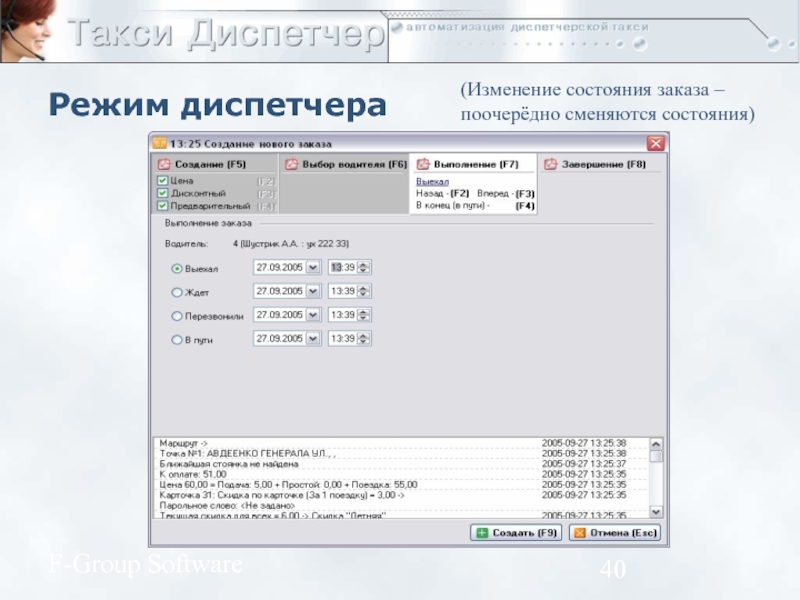Click log row 'Маршрут ->'
This screenshot has height=600, width=800.
[401, 443]
